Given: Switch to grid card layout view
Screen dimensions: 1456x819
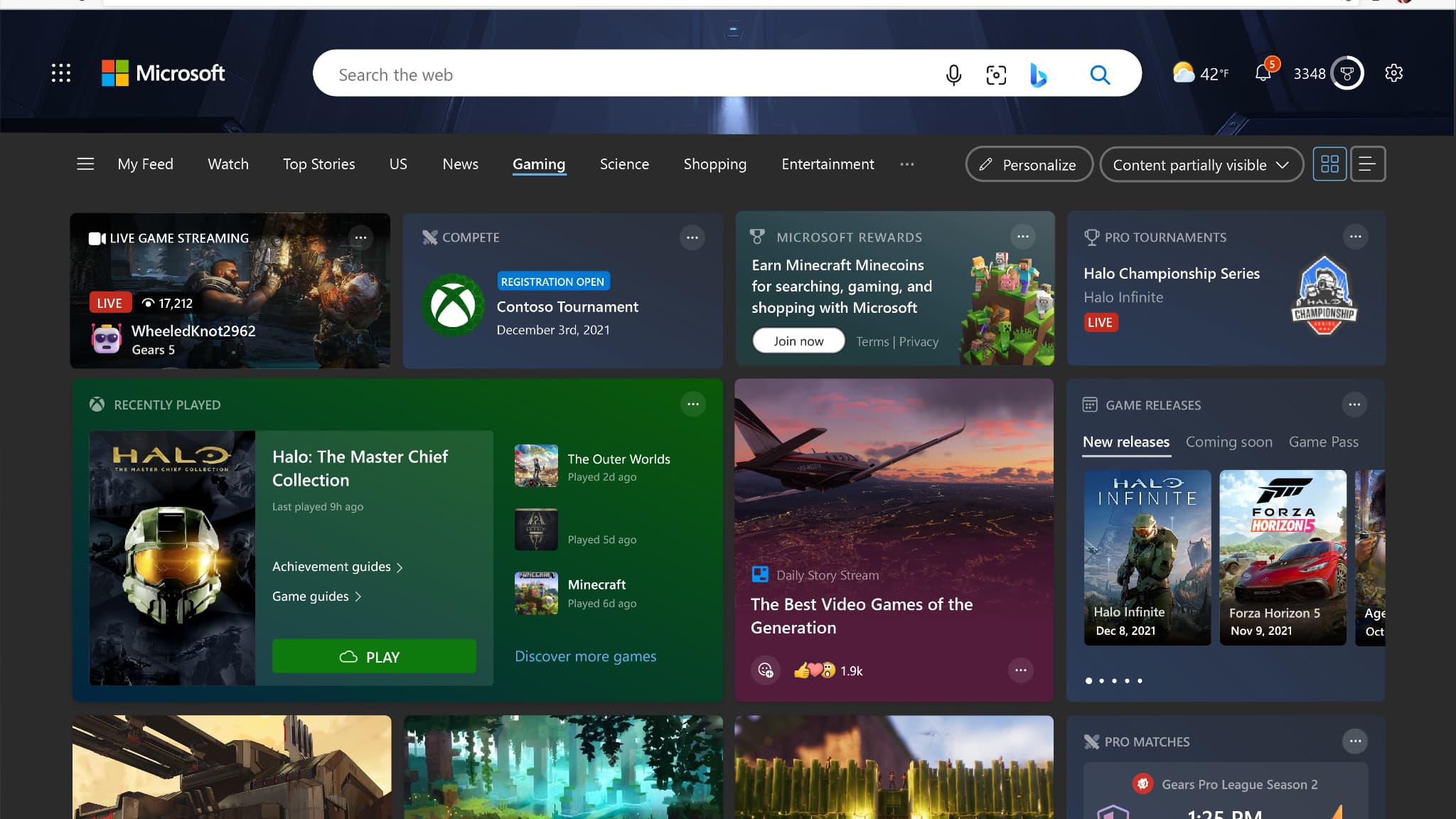Looking at the screenshot, I should (1329, 164).
